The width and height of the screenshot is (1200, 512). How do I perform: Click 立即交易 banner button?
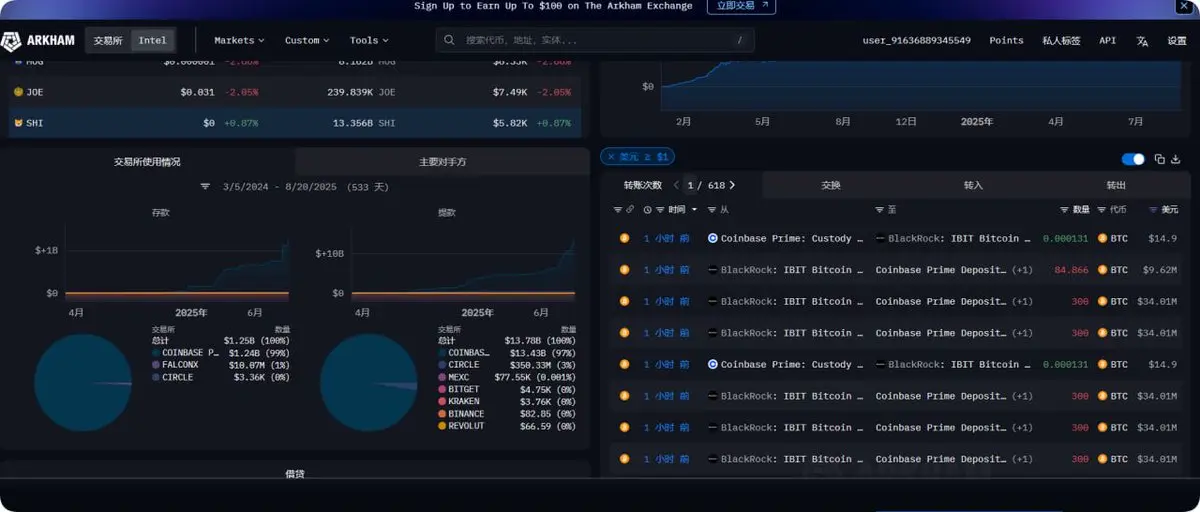[x=741, y=6]
